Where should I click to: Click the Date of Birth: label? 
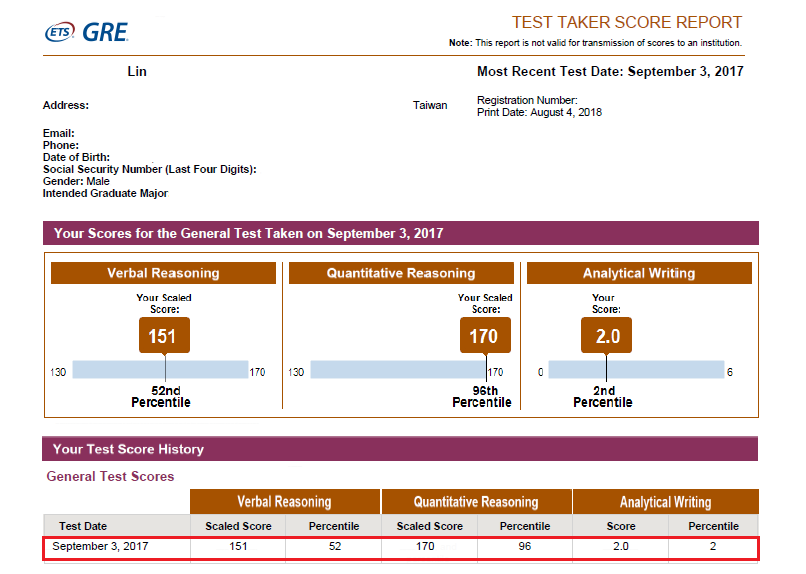coord(76,157)
